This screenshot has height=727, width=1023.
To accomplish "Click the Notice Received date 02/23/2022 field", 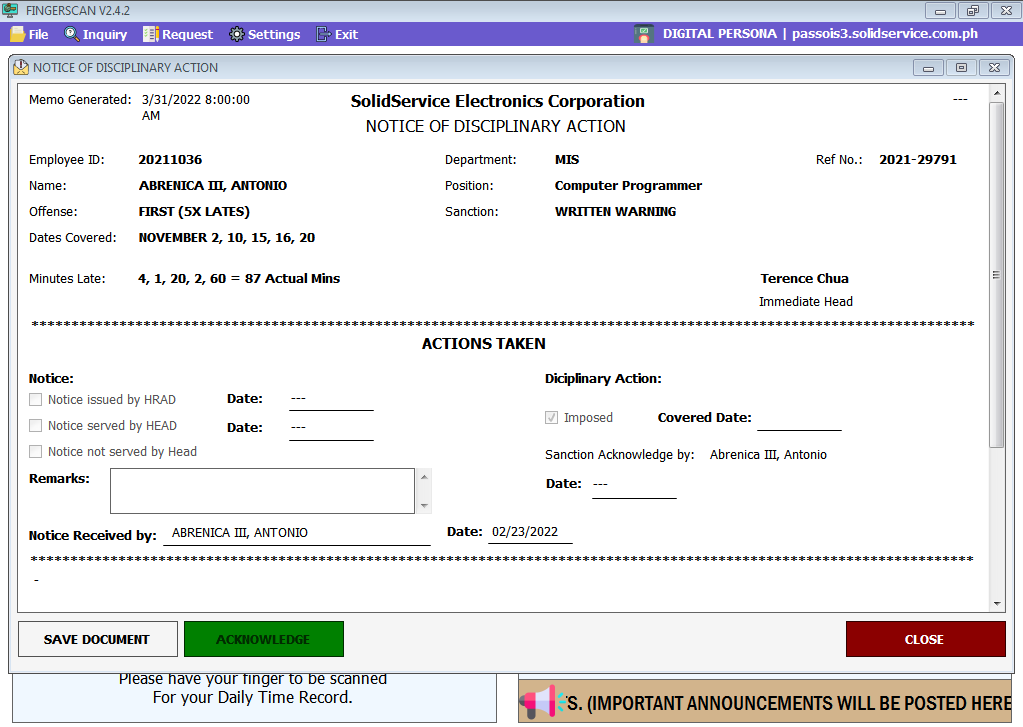I will point(530,532).
